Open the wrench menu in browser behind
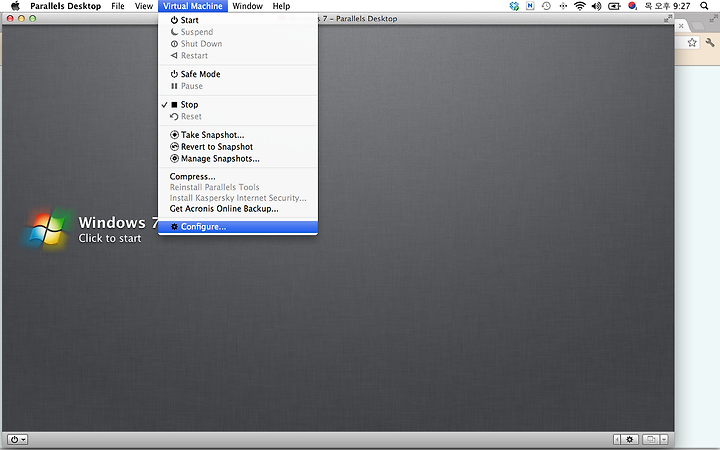The image size is (720, 450). [710, 43]
